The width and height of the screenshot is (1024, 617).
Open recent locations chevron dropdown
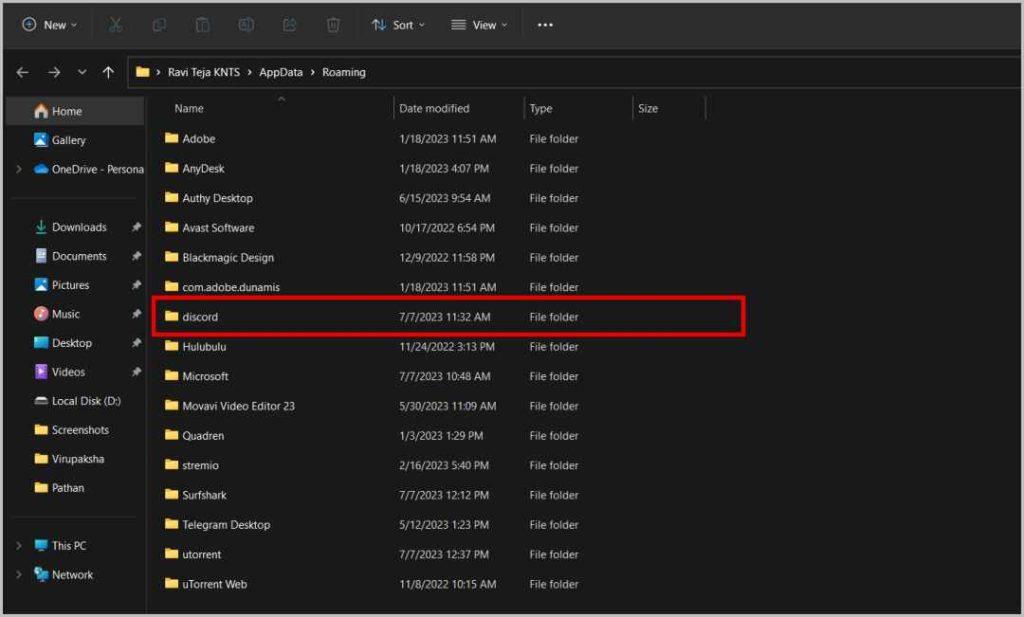pyautogui.click(x=82, y=72)
